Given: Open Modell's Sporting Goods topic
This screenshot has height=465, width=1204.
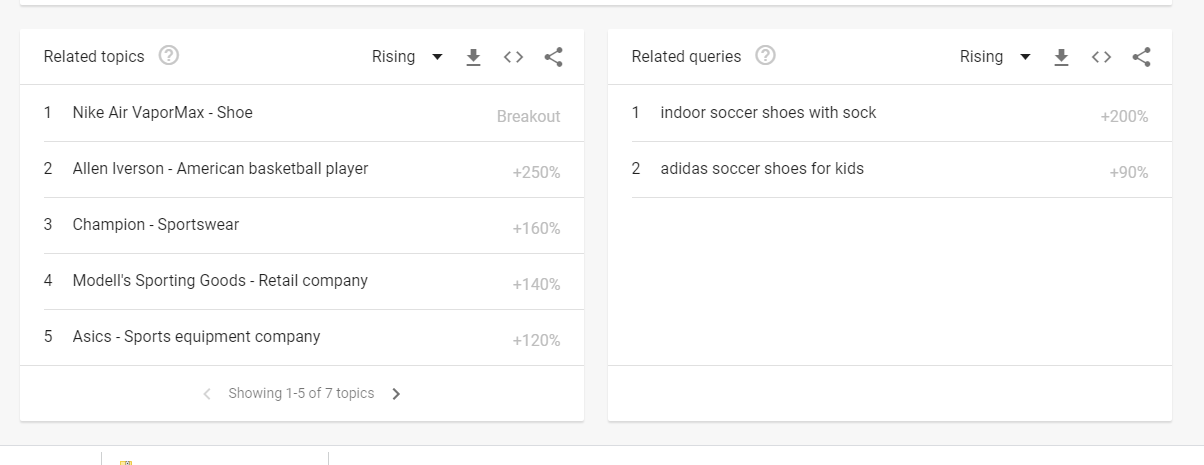Looking at the screenshot, I should [220, 281].
